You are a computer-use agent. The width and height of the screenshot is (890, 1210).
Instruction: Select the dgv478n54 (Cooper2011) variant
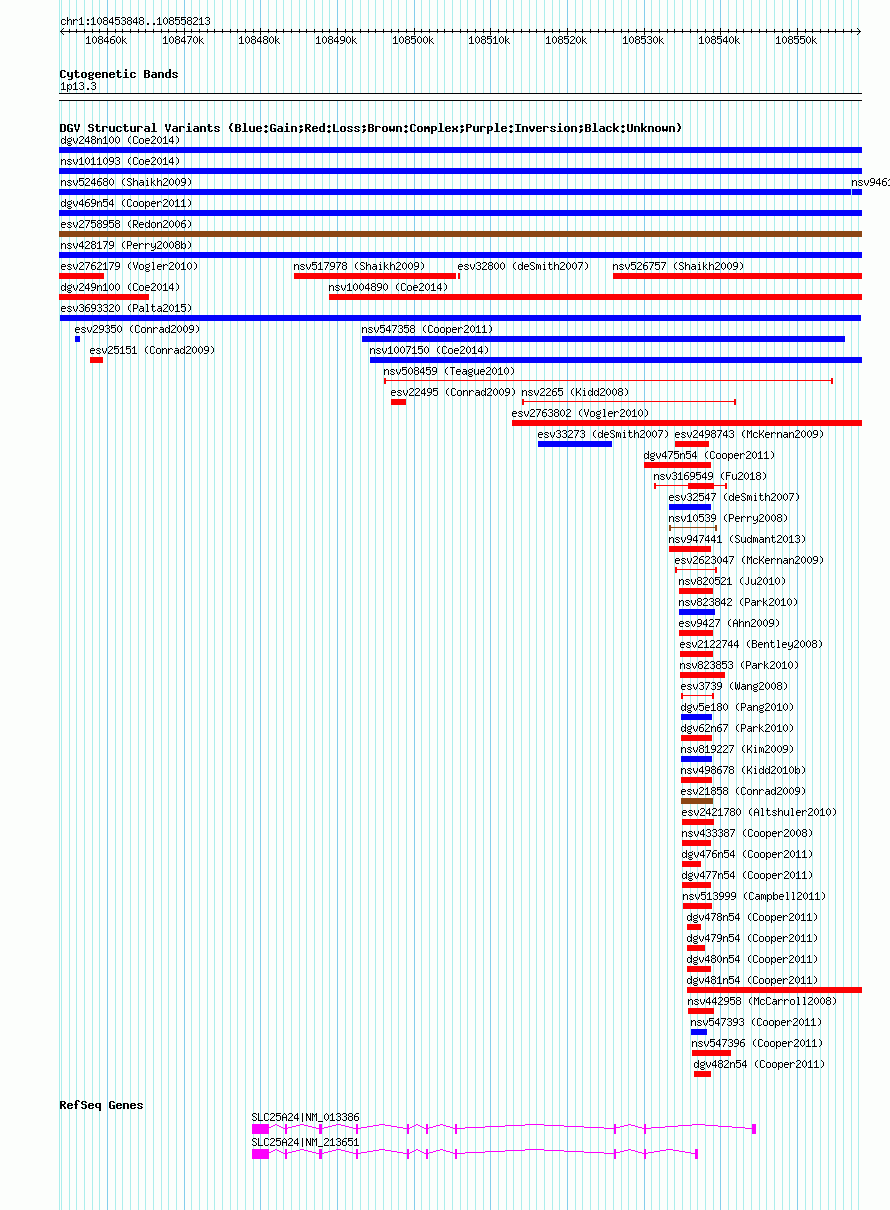pyautogui.click(x=694, y=927)
